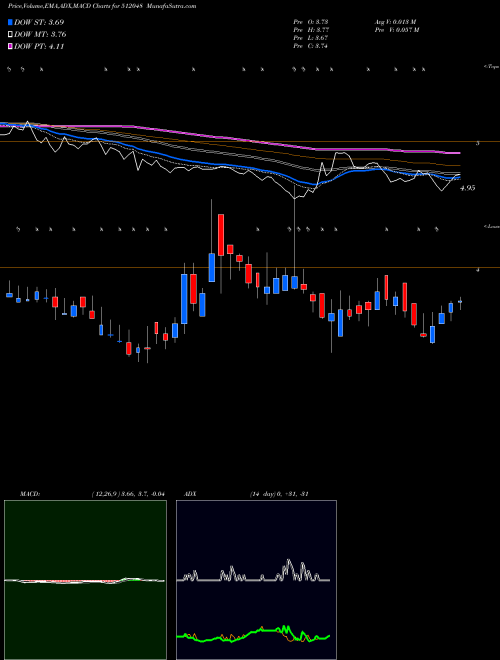Click the 'Pre V: 0.057 M' value
Image resolution: width=500 pixels, height=660 pixels.
pyautogui.click(x=396, y=30)
